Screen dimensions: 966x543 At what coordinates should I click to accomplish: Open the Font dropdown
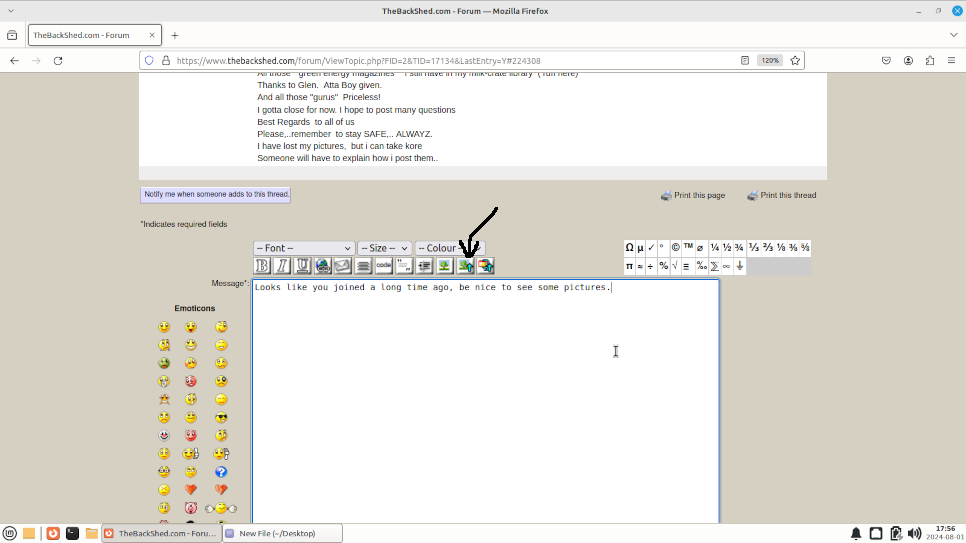tap(304, 248)
